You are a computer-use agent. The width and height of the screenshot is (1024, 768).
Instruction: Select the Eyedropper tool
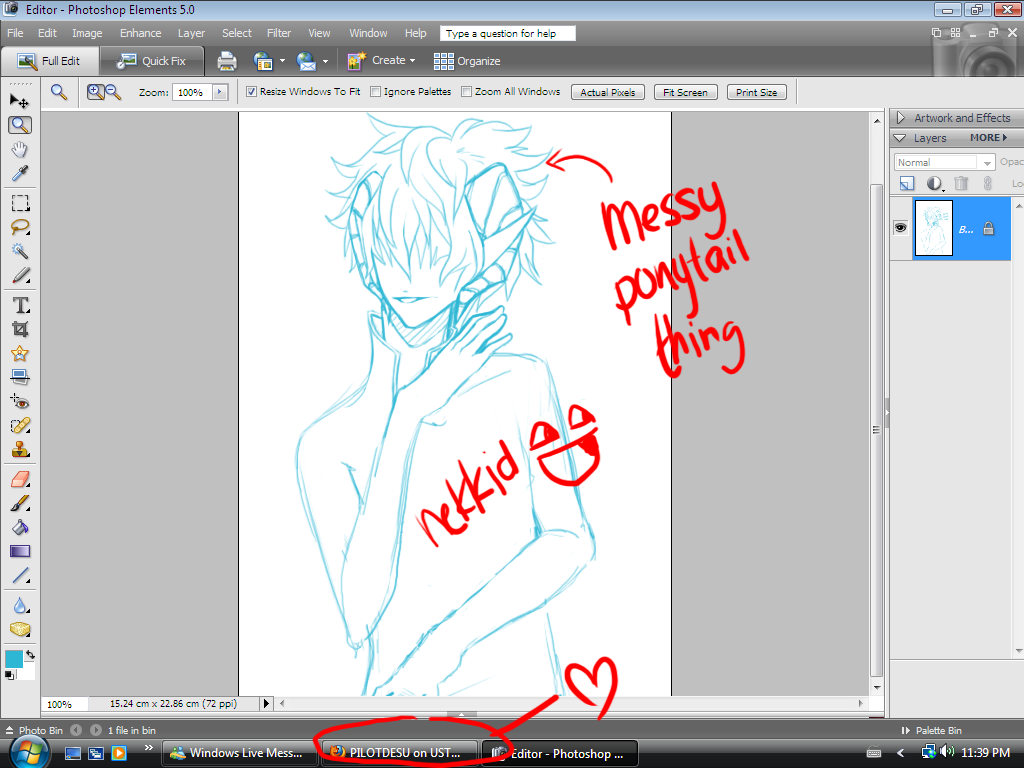point(19,174)
